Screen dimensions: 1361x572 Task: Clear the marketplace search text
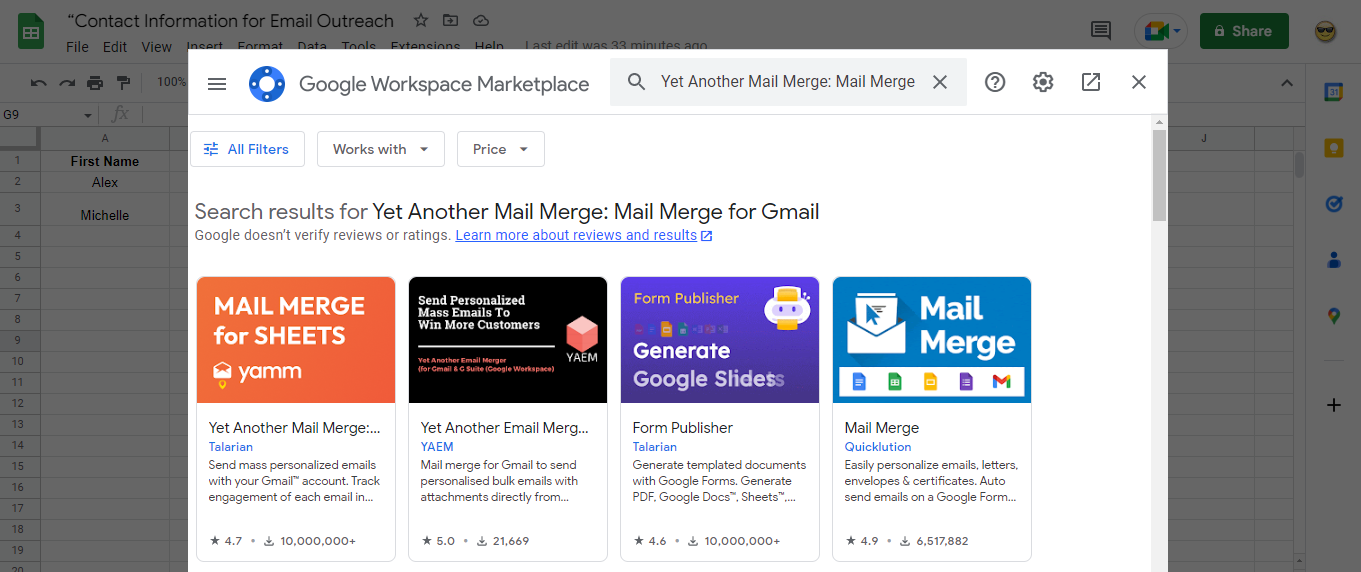click(x=940, y=82)
